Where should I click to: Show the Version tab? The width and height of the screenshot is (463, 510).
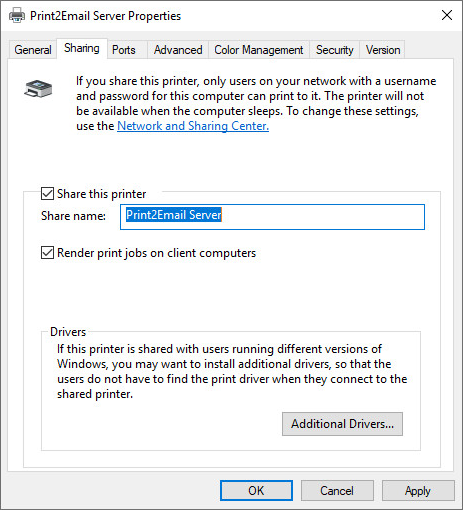coord(383,50)
